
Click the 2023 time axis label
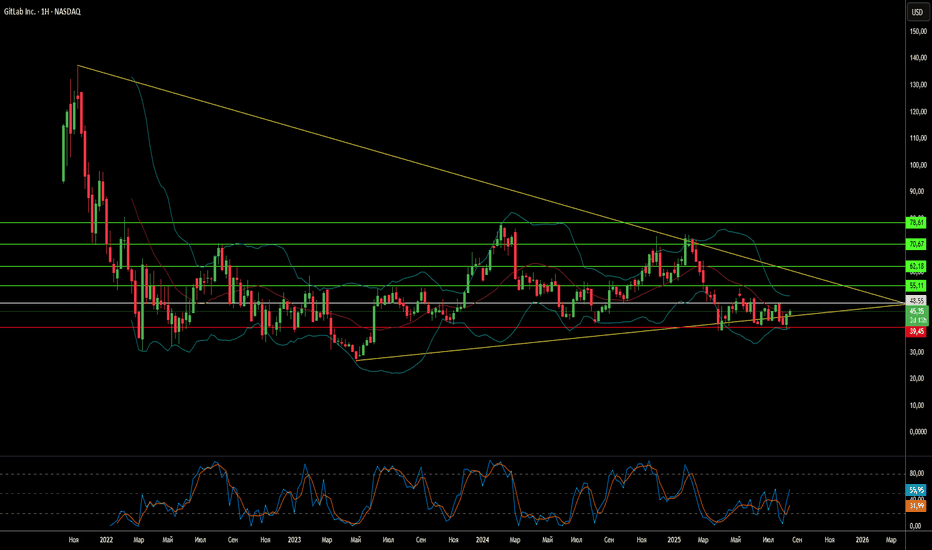point(294,540)
